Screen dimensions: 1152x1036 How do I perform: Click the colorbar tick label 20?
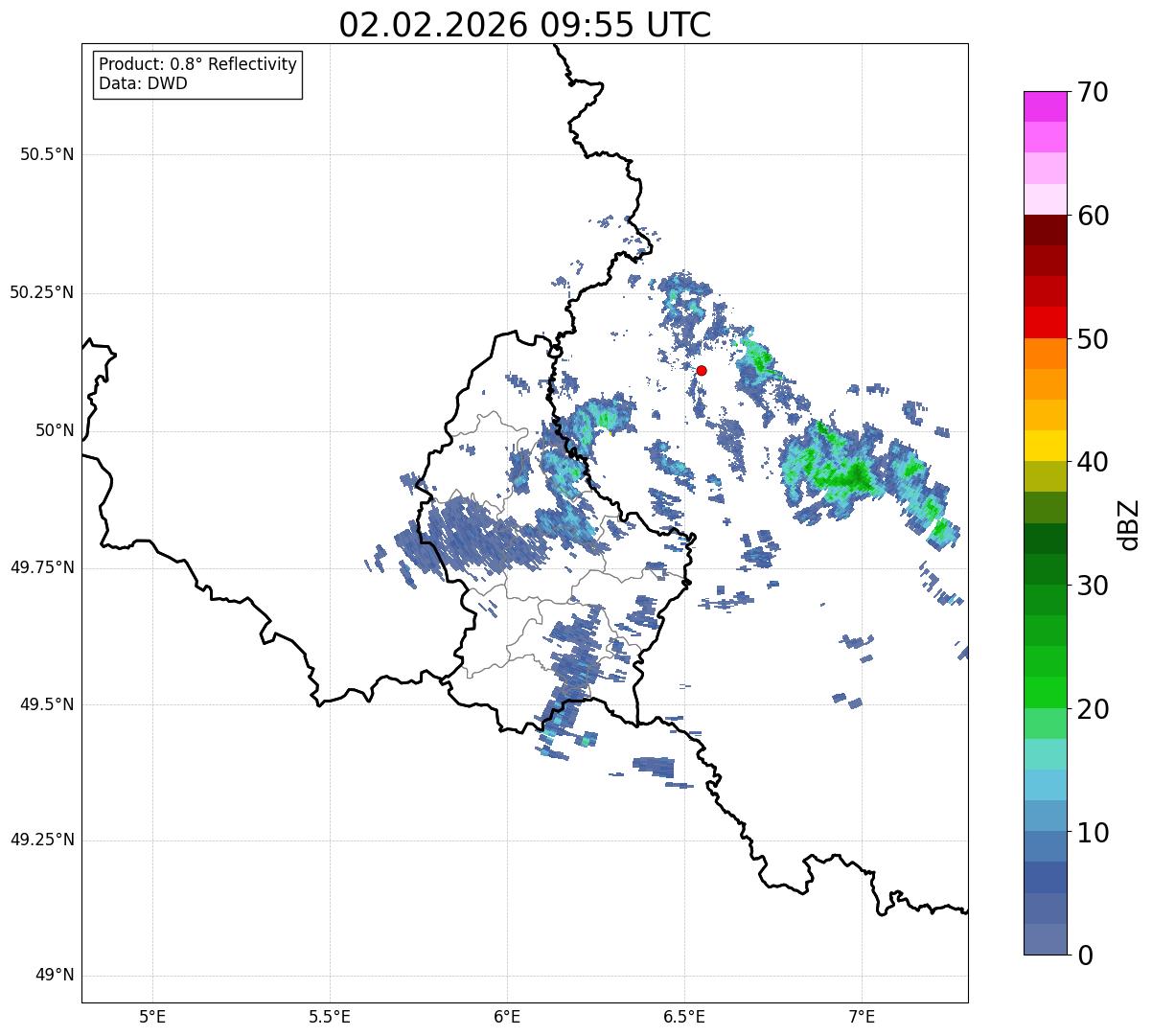pyautogui.click(x=1093, y=709)
